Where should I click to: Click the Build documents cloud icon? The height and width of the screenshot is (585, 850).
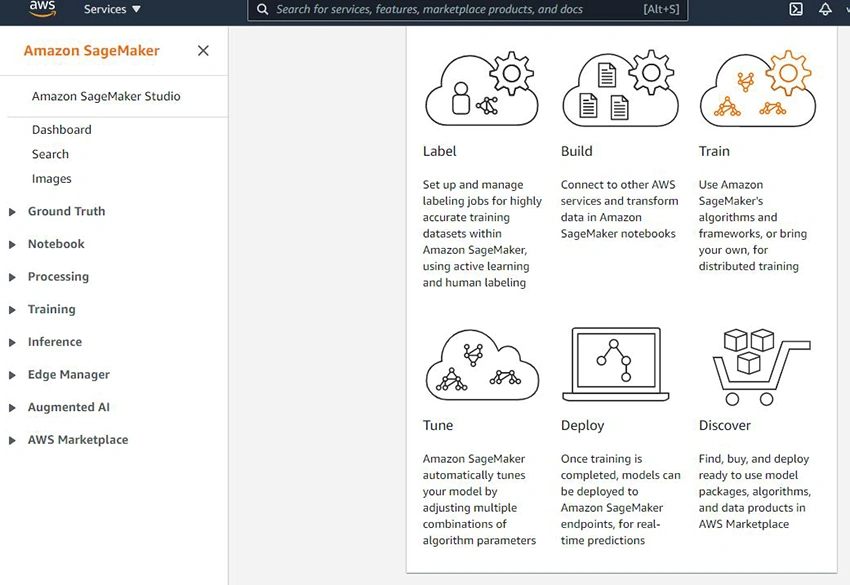click(620, 88)
